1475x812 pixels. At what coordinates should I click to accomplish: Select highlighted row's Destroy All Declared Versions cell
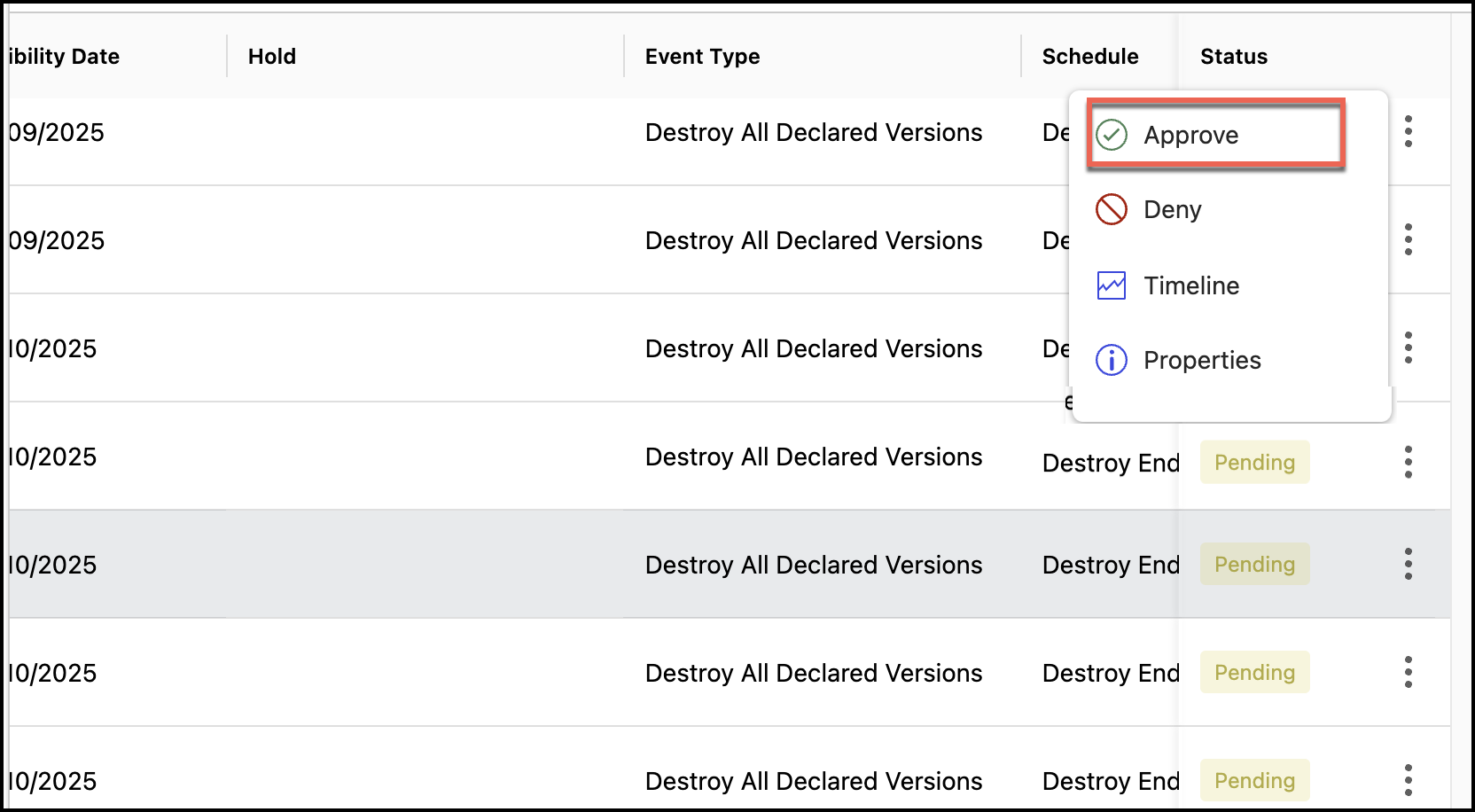813,565
